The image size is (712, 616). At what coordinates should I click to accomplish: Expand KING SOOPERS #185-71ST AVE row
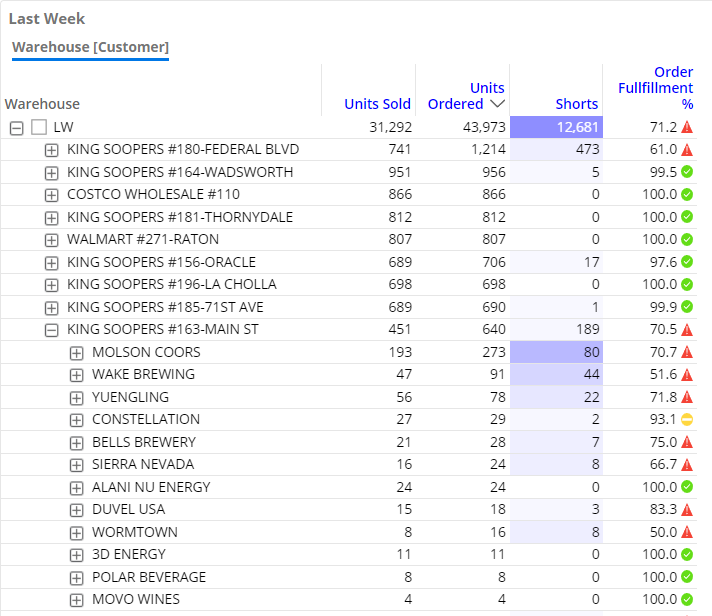tap(51, 308)
